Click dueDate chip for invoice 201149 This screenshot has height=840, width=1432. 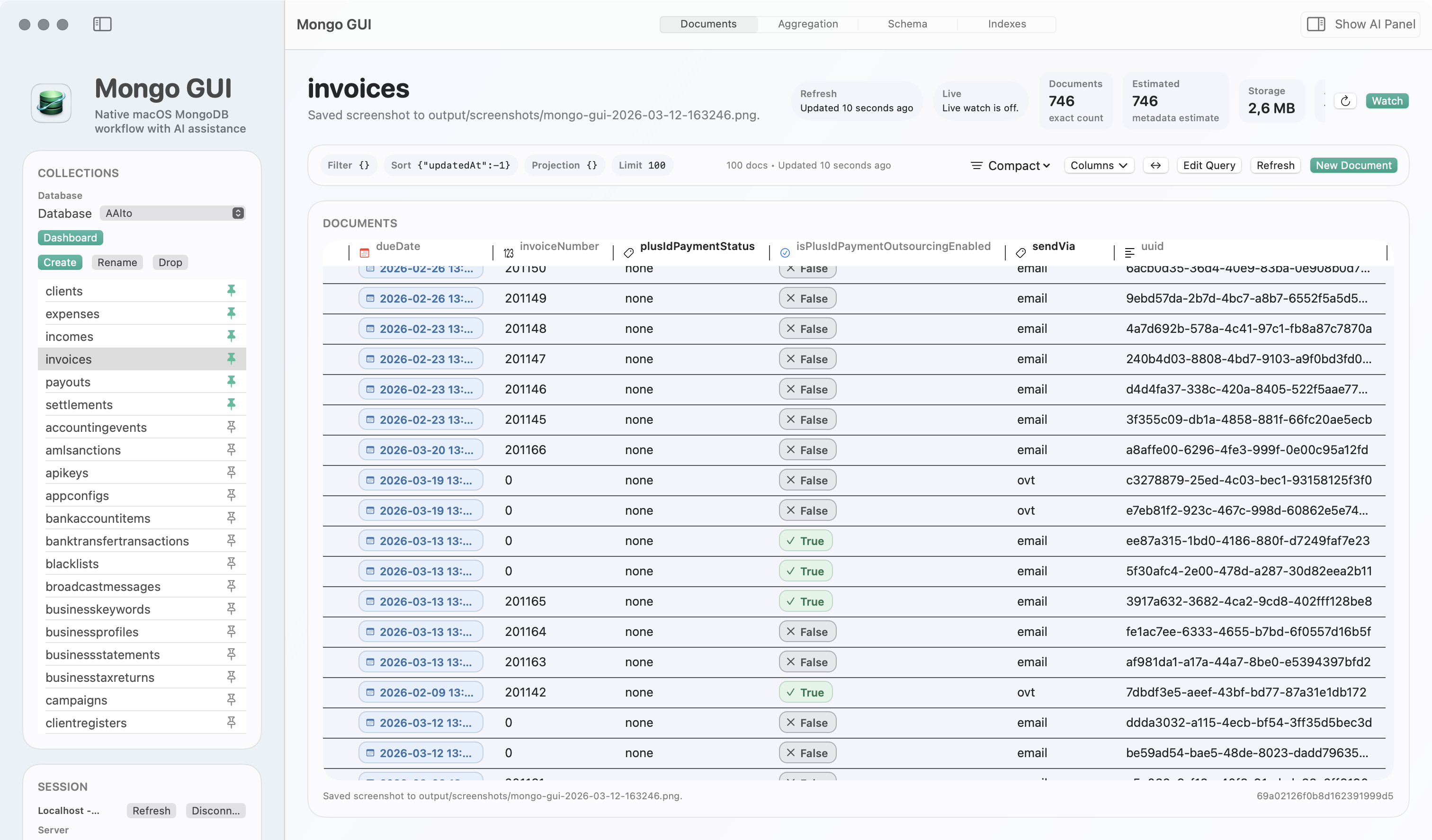coord(421,298)
